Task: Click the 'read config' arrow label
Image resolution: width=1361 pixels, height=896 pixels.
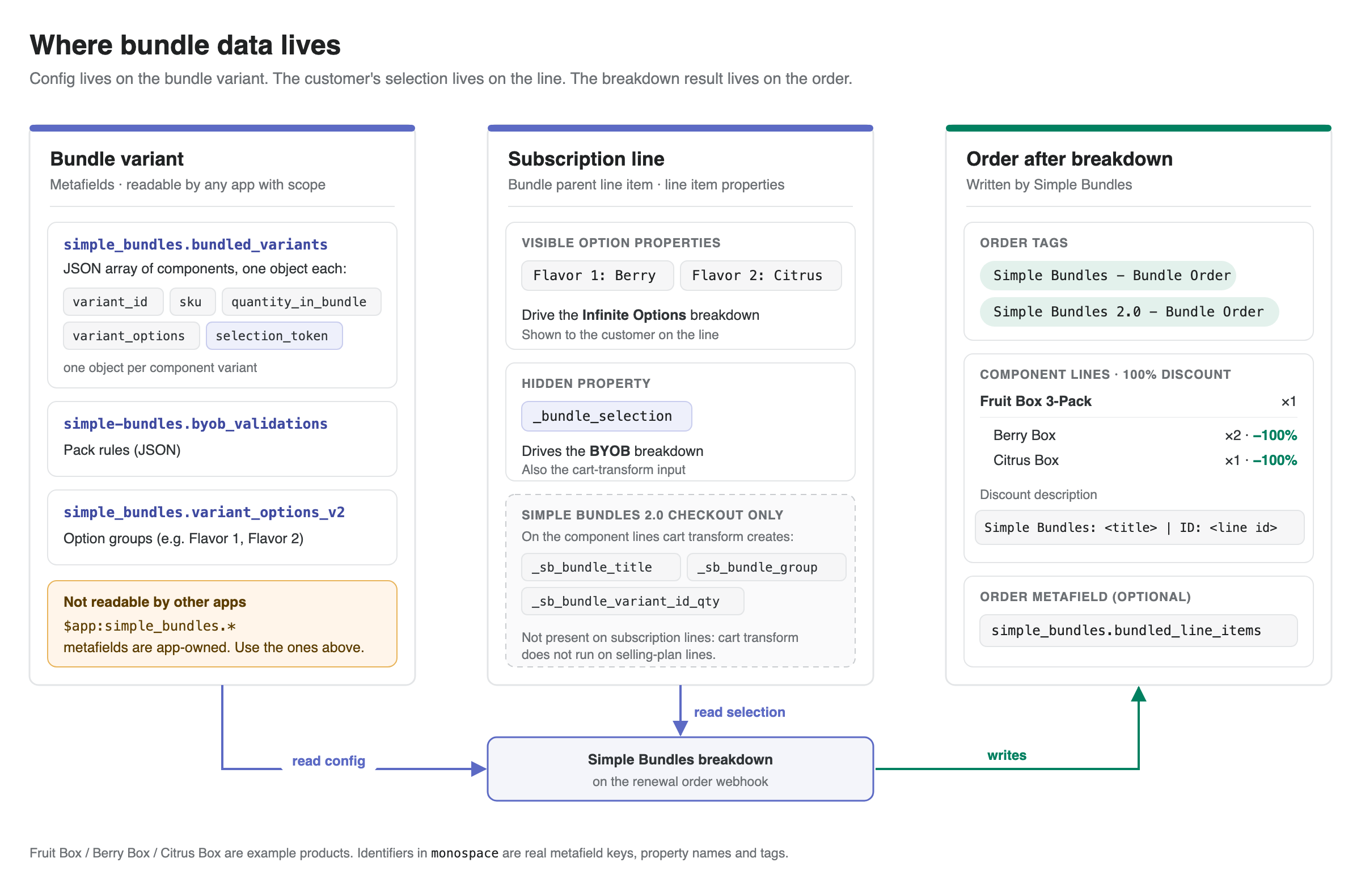Action: click(x=328, y=761)
